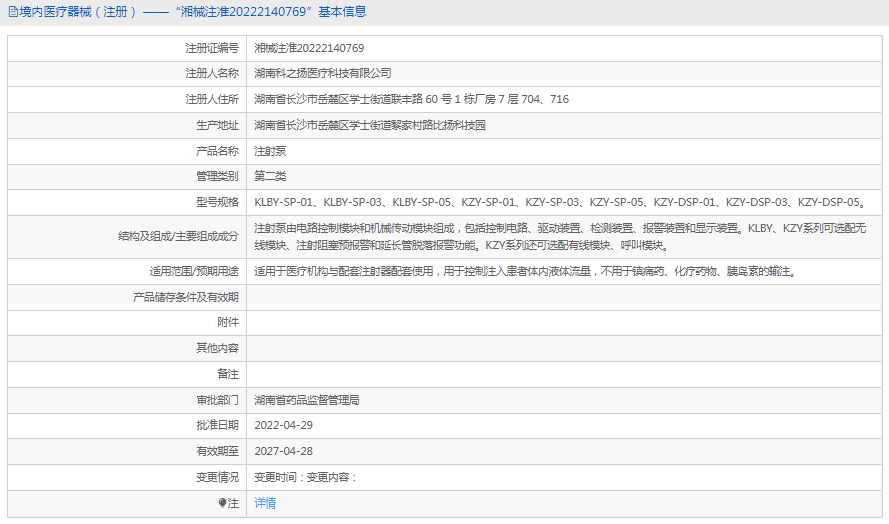Select the model specifications starting with KLBY-SP-01
The width and height of the screenshot is (889, 524).
(x=561, y=202)
